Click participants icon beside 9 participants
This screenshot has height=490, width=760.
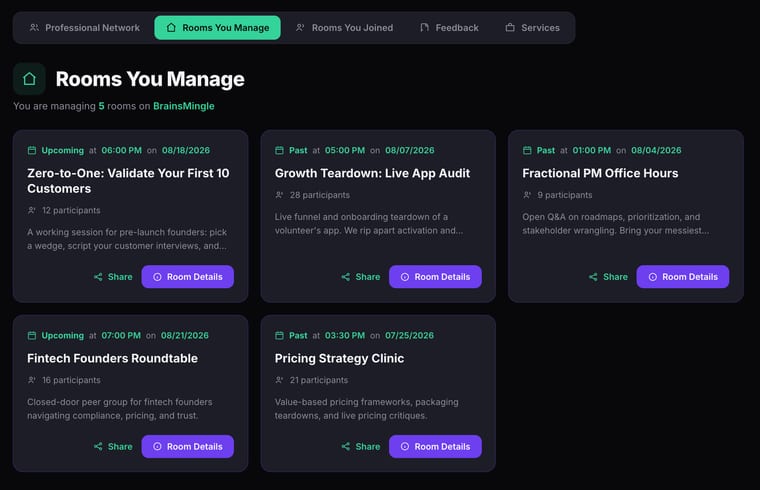tap(527, 195)
